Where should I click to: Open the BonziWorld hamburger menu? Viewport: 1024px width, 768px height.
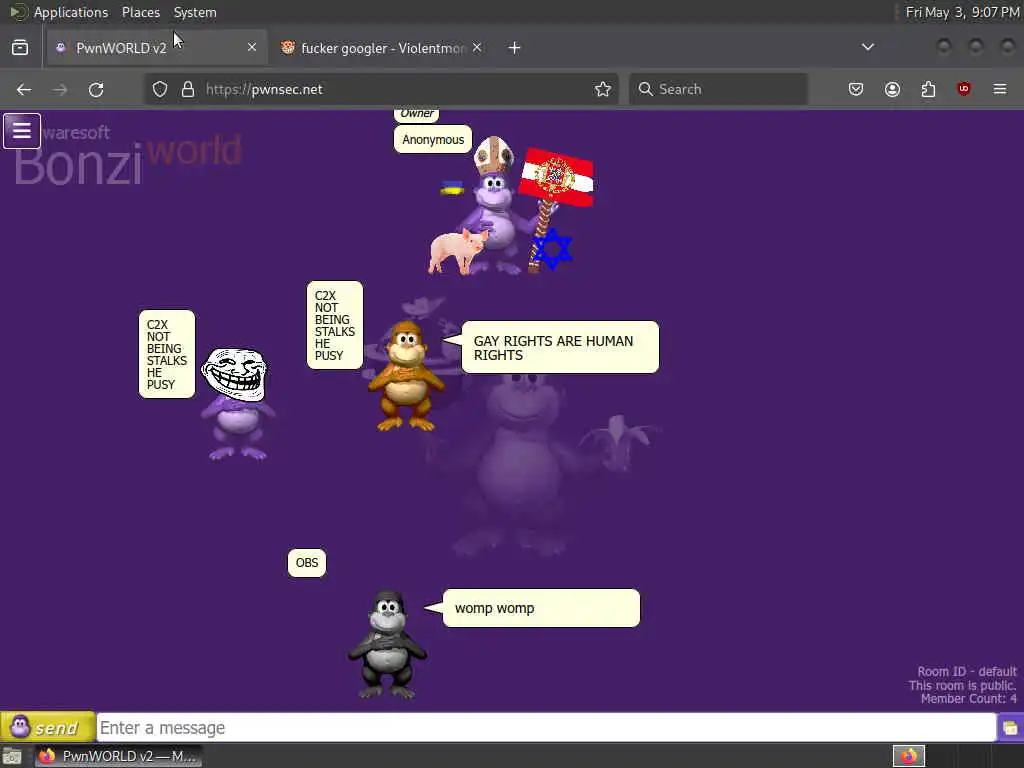click(x=22, y=131)
